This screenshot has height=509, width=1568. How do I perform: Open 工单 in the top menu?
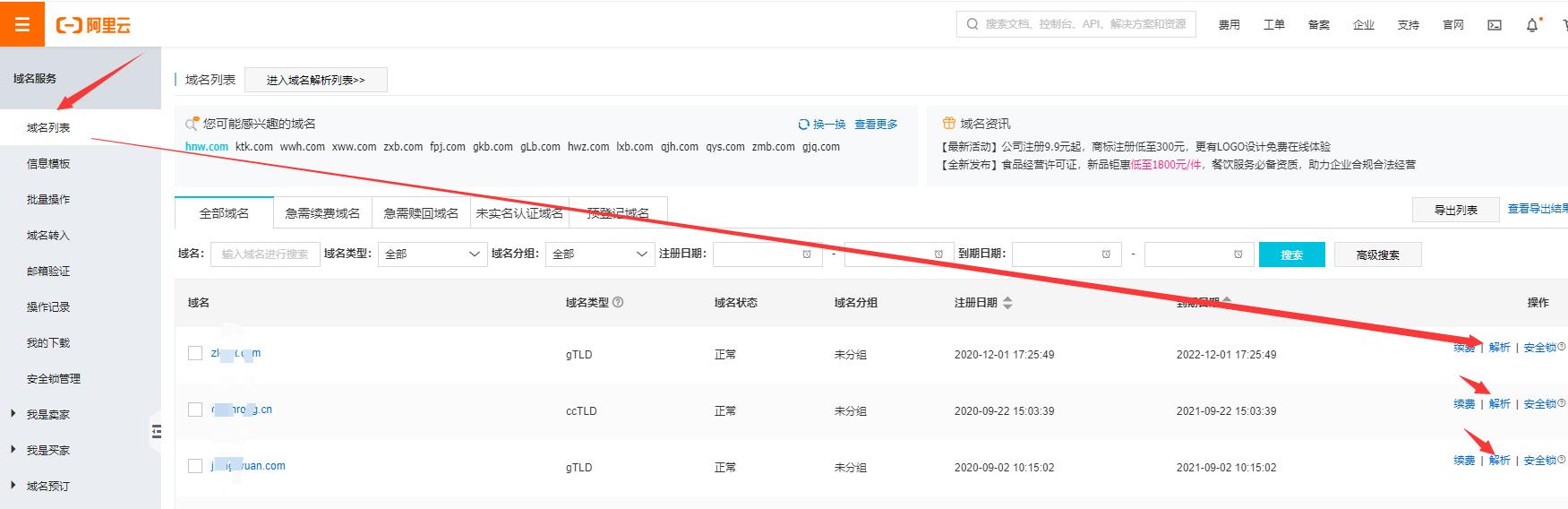pyautogui.click(x=1273, y=25)
